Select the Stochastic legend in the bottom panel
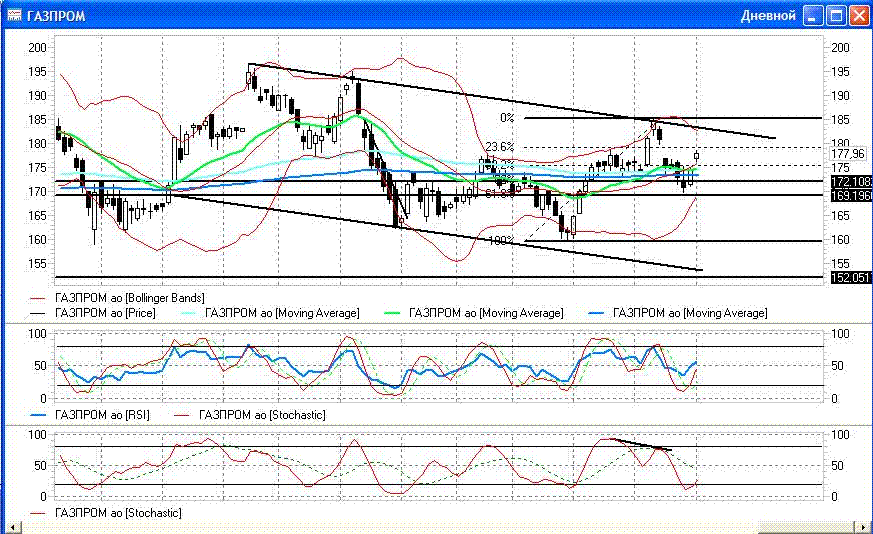This screenshot has width=873, height=534. click(x=106, y=513)
